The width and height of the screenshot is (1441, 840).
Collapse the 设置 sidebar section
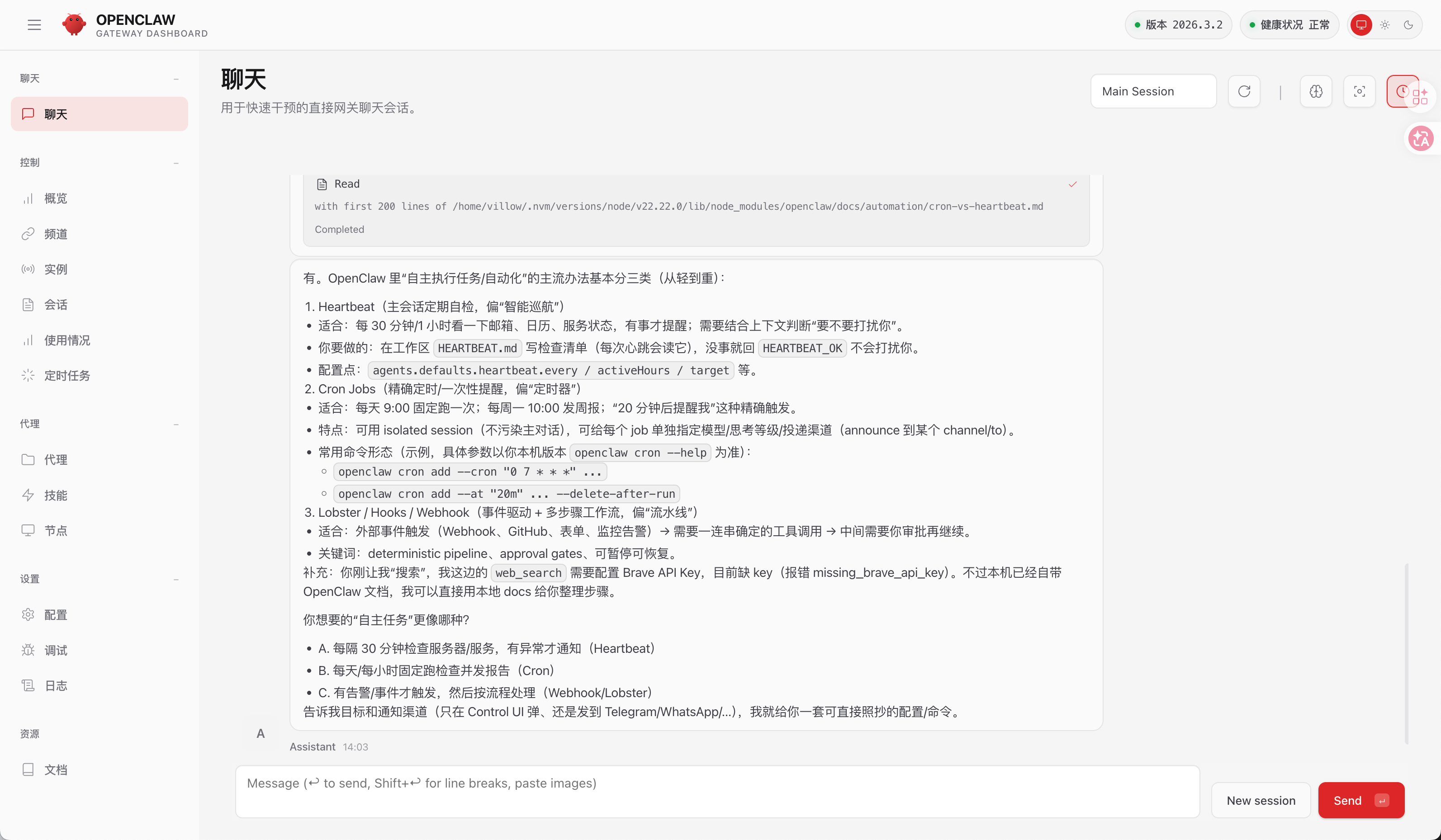click(176, 579)
